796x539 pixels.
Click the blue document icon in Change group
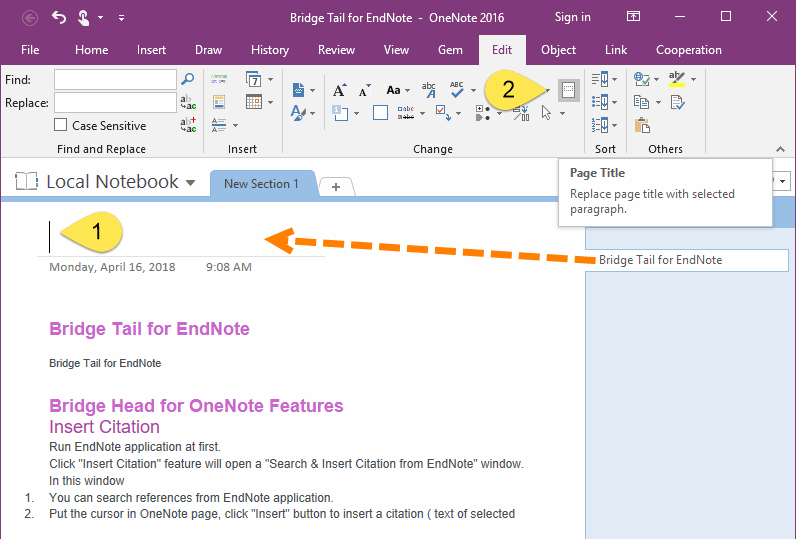tap(298, 90)
